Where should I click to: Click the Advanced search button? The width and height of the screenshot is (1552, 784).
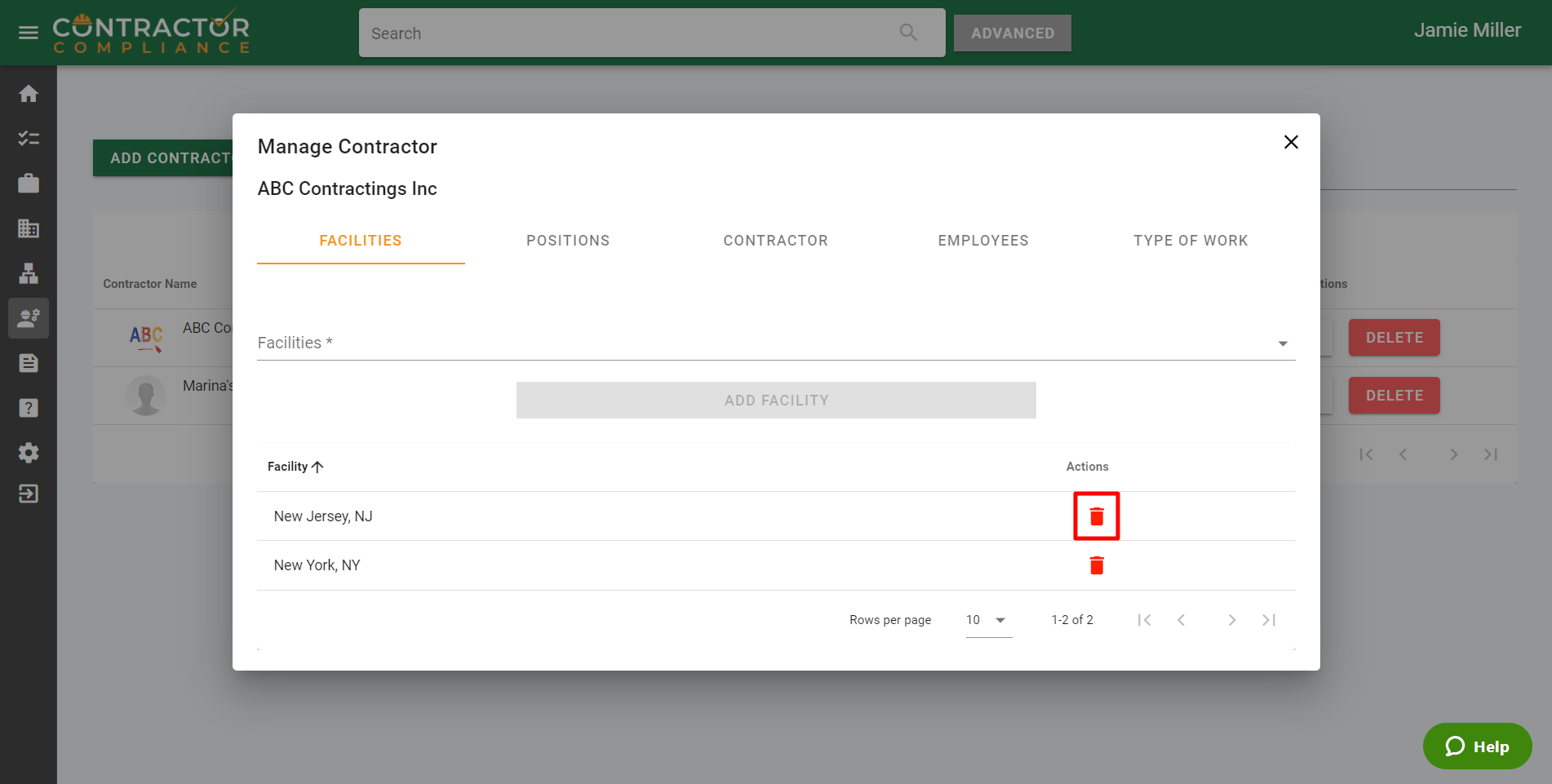pyautogui.click(x=1012, y=33)
